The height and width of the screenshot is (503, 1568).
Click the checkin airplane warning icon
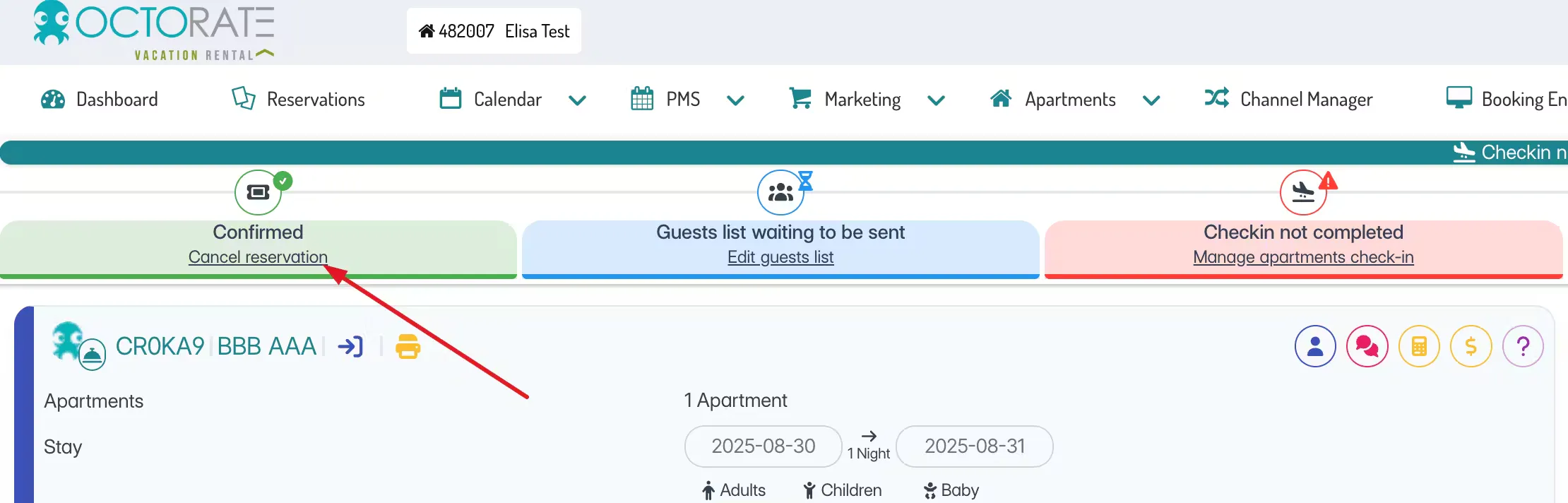pos(1303,192)
